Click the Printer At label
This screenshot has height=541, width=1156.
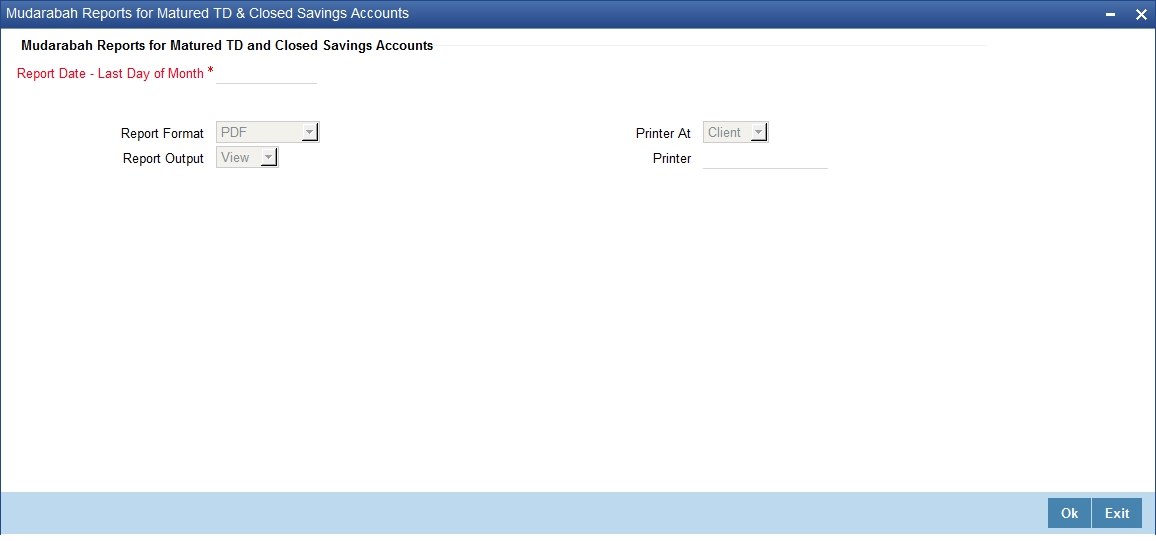(x=664, y=133)
